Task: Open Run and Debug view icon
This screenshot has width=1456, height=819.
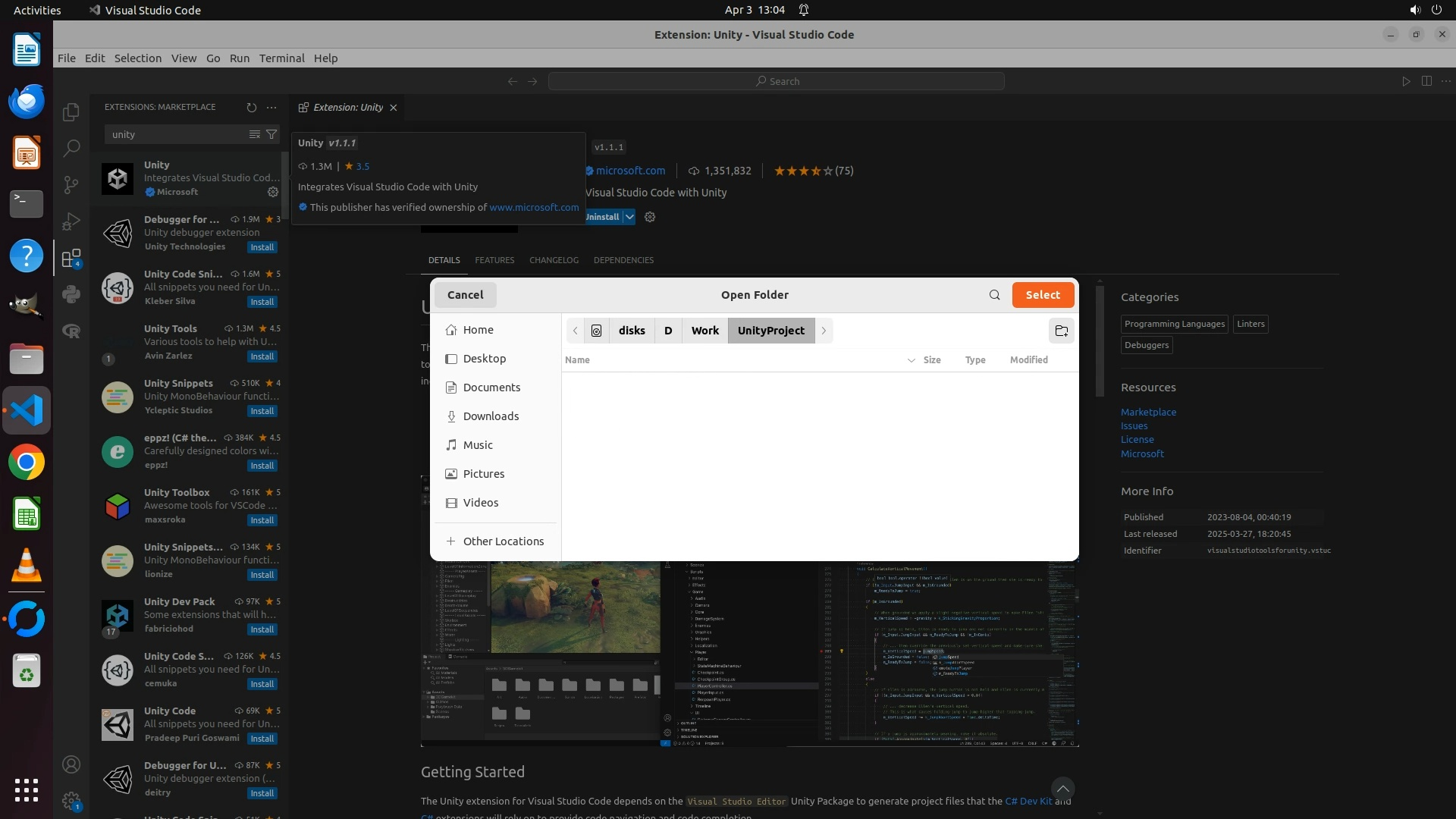Action: 71,221
